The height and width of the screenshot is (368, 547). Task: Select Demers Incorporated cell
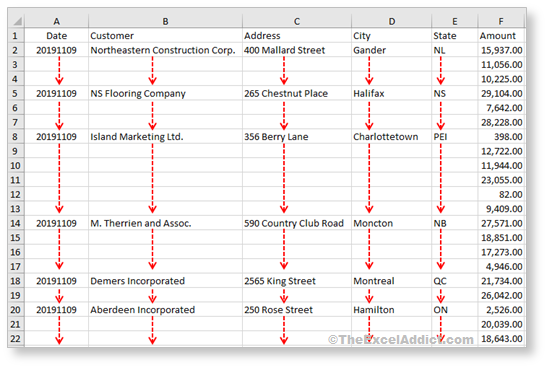click(165, 281)
